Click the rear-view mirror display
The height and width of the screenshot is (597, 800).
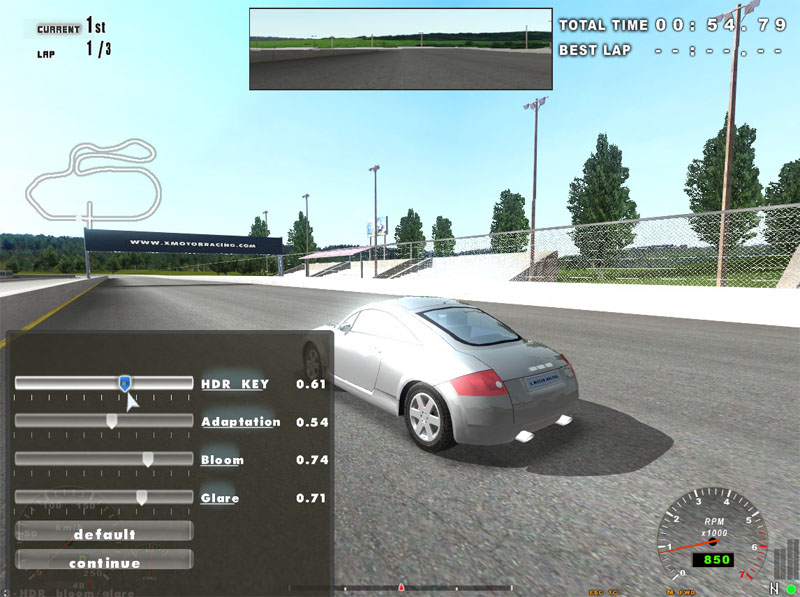point(400,49)
